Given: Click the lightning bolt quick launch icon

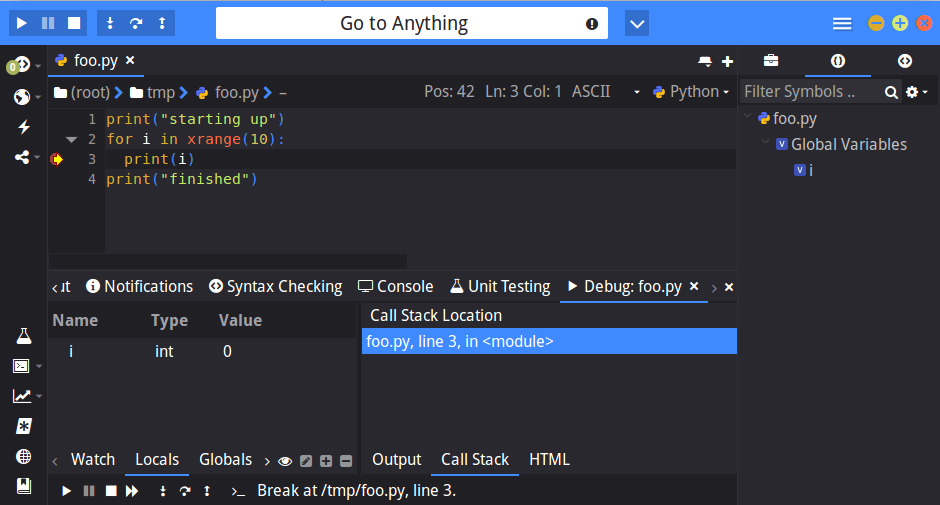Looking at the screenshot, I should [x=23, y=127].
